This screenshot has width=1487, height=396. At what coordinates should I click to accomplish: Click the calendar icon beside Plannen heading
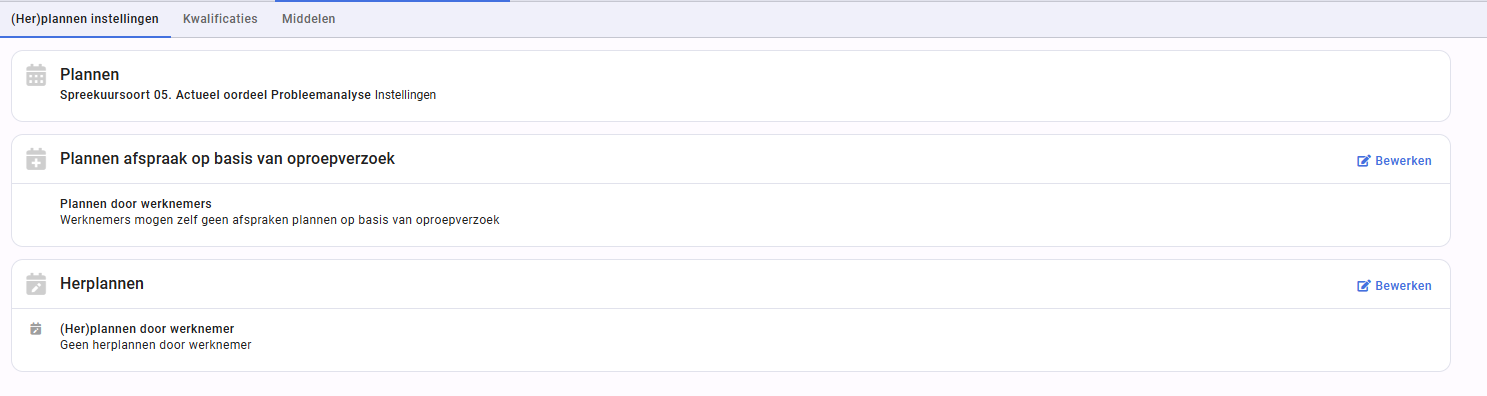click(36, 75)
